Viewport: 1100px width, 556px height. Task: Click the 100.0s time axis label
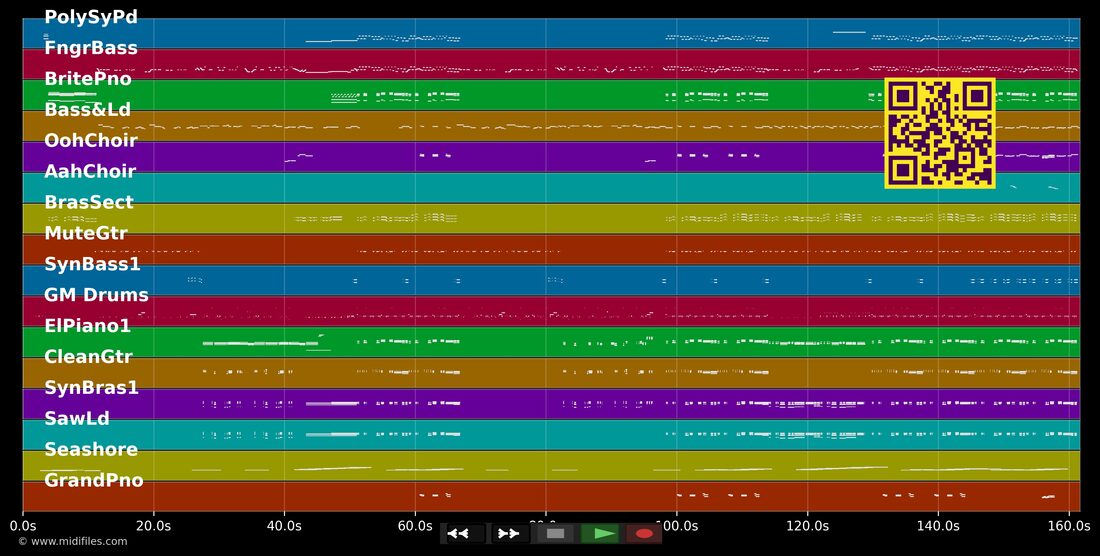[x=676, y=525]
